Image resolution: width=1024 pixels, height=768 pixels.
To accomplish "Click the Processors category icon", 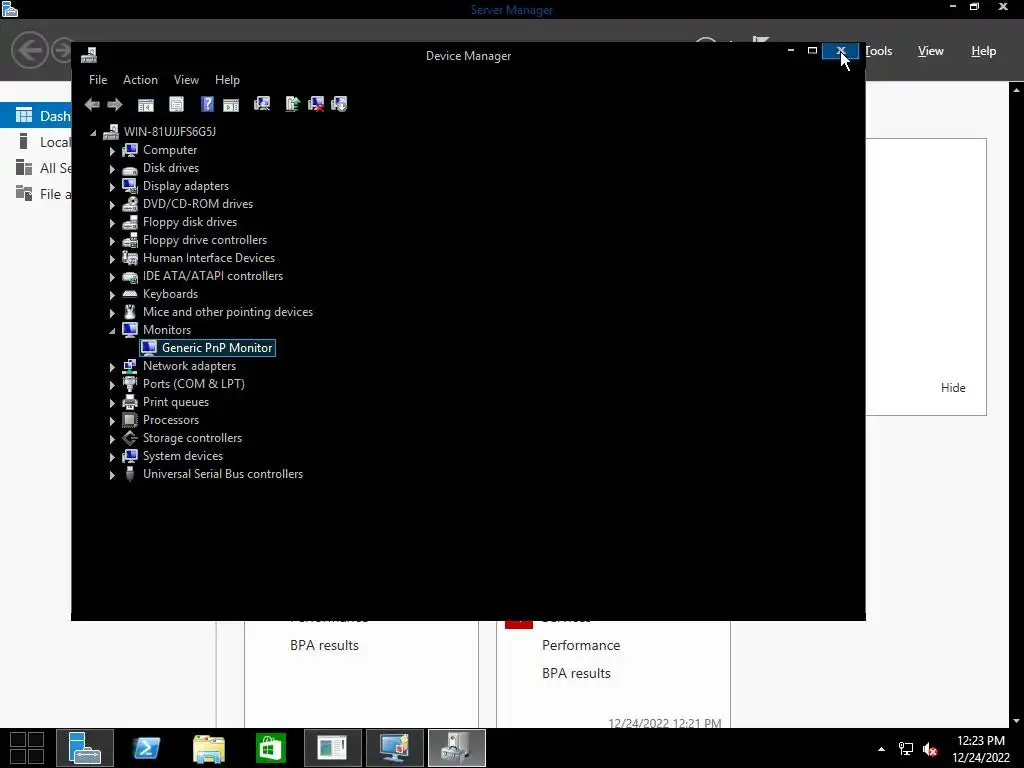I will [130, 420].
